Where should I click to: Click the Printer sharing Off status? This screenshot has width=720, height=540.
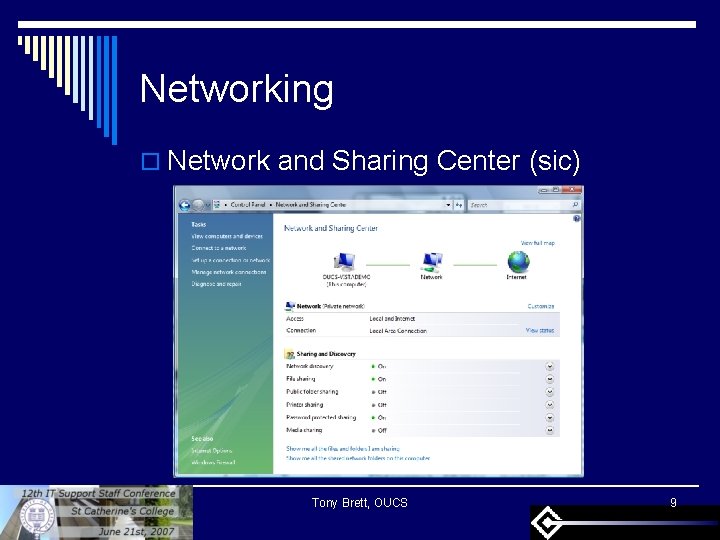(x=379, y=405)
